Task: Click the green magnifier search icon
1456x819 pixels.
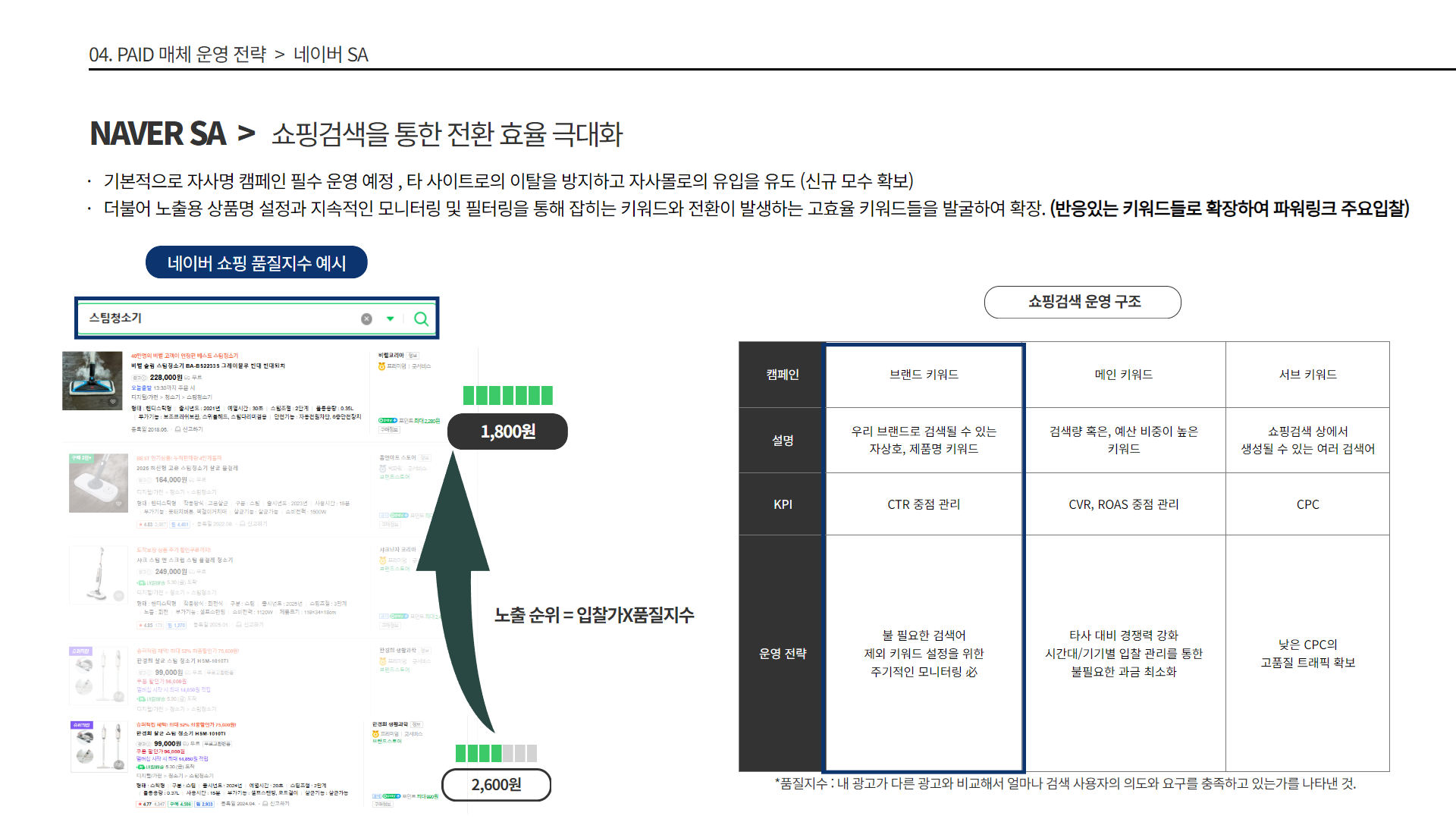Action: pos(421,319)
